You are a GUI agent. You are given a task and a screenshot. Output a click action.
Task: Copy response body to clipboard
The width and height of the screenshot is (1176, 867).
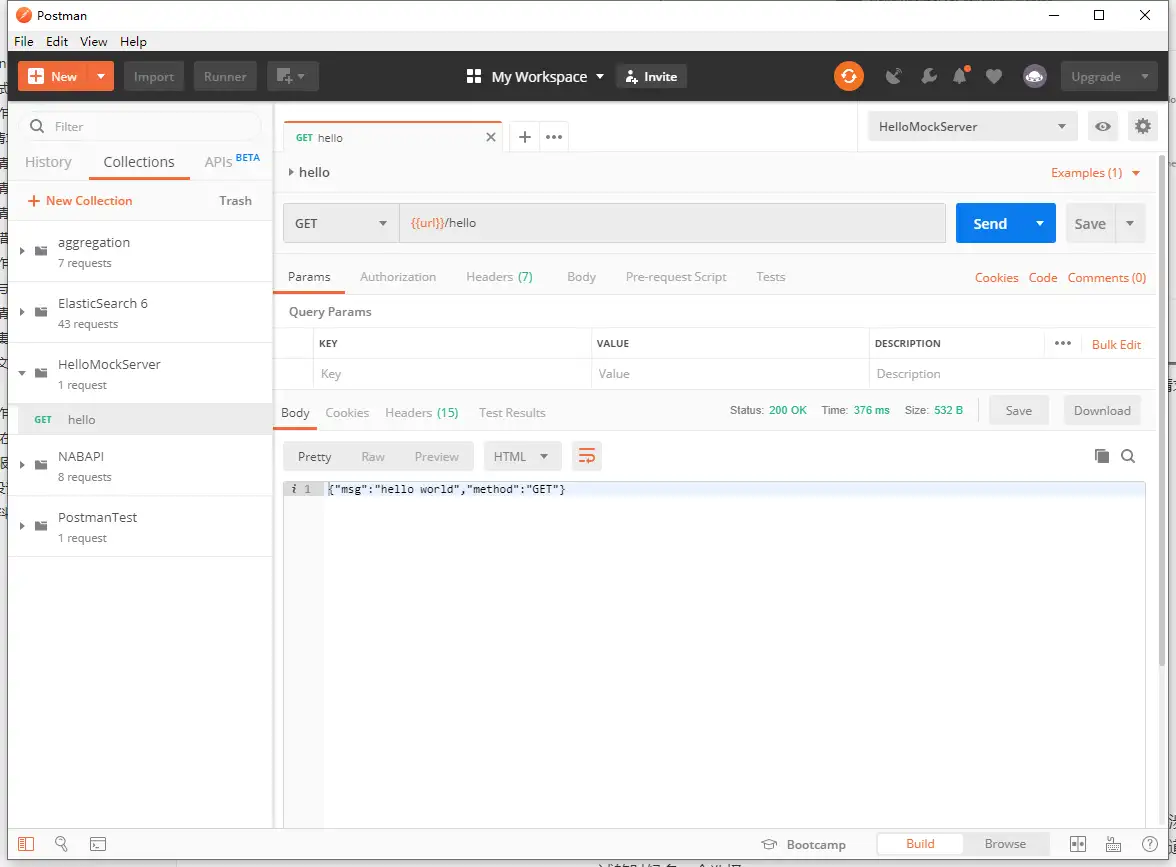pyautogui.click(x=1101, y=456)
